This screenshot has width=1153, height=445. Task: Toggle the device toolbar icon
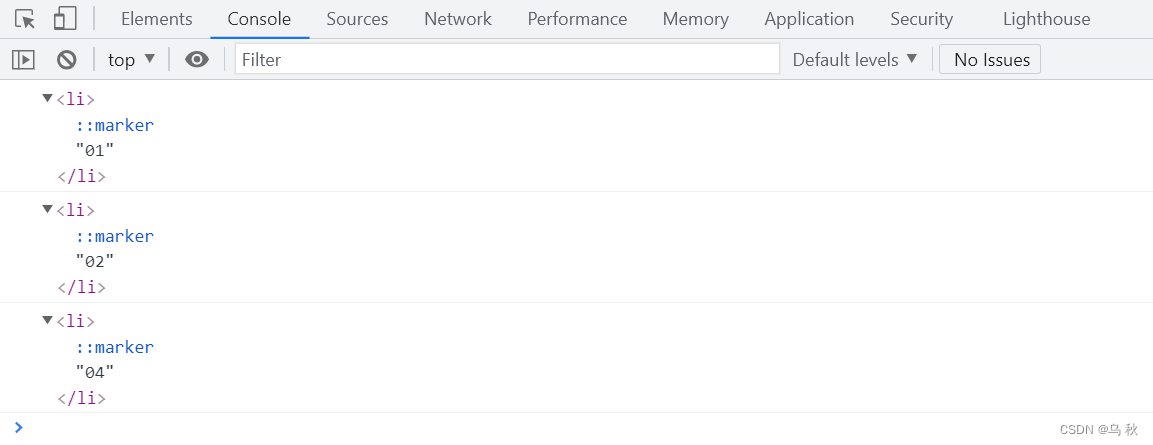(x=65, y=19)
